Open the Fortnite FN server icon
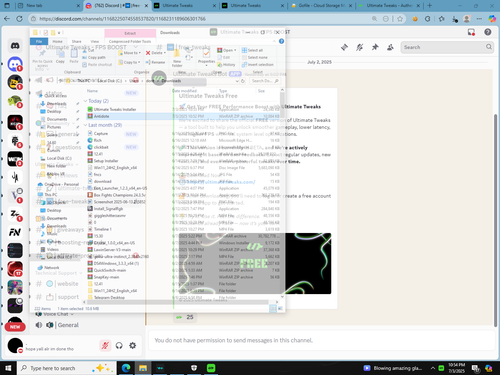The width and height of the screenshot is (500, 375). (x=15, y=232)
